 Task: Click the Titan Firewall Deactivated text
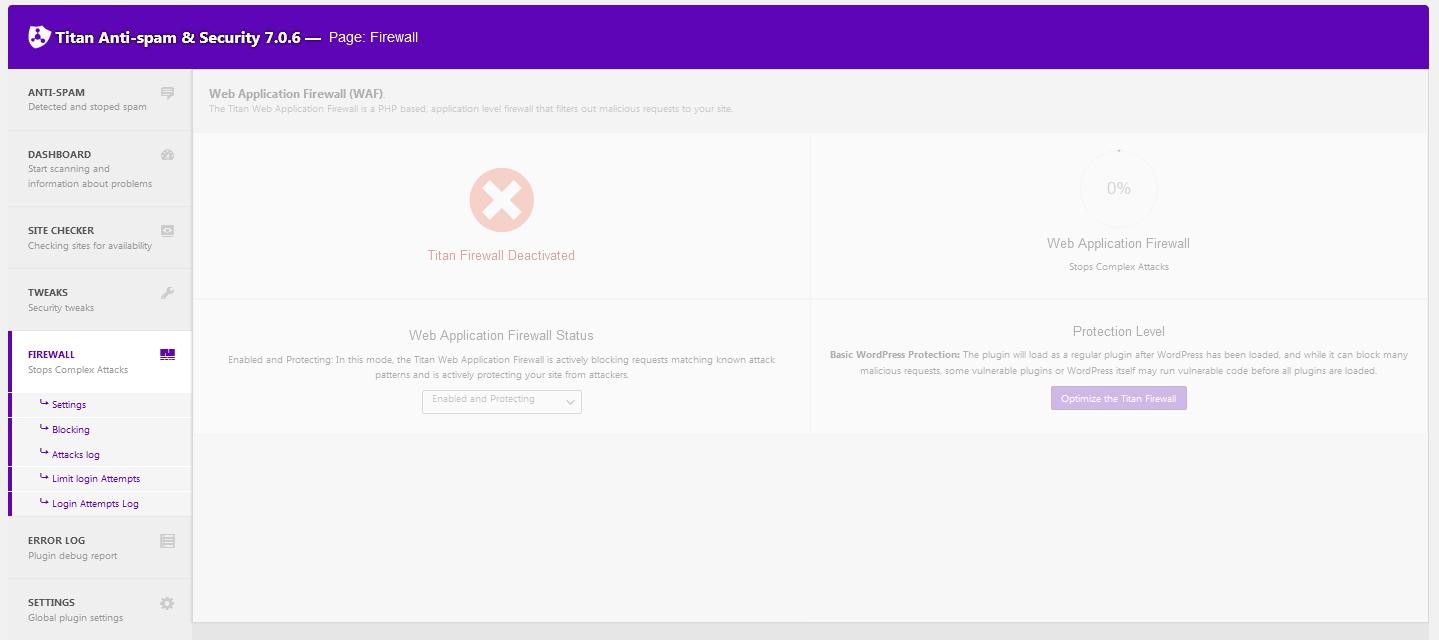pos(501,255)
